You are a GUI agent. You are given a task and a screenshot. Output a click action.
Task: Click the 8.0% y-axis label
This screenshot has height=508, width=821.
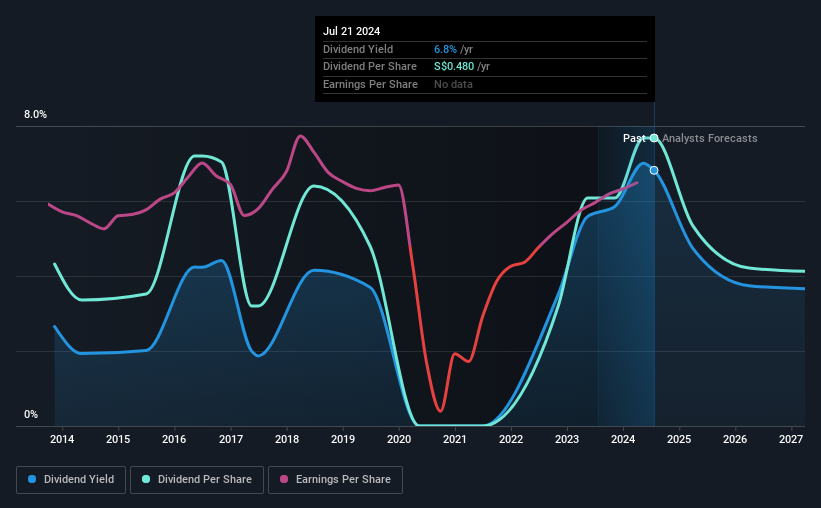35,115
